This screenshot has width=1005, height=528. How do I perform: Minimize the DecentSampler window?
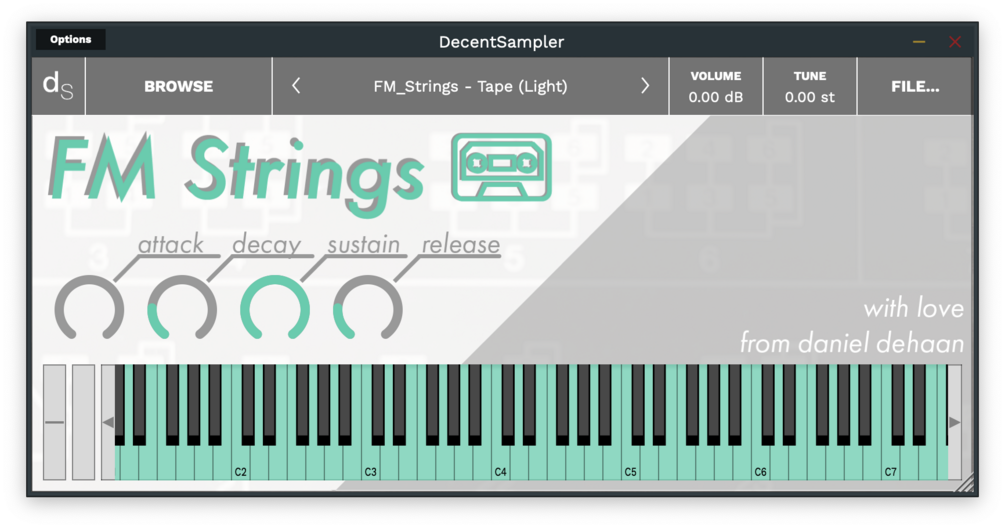pyautogui.click(x=919, y=42)
